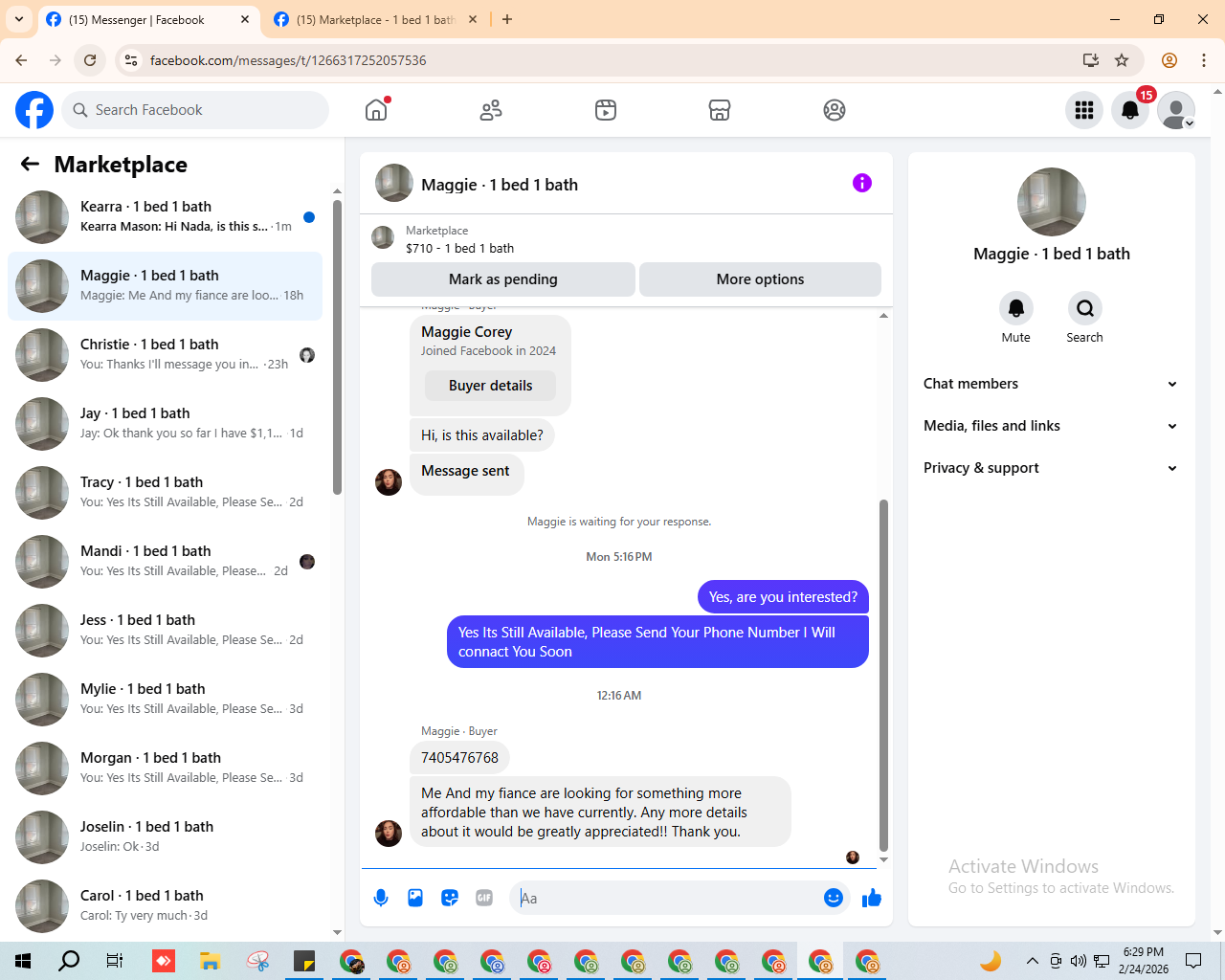
Task: Open the account profile avatar menu
Action: click(x=1176, y=110)
